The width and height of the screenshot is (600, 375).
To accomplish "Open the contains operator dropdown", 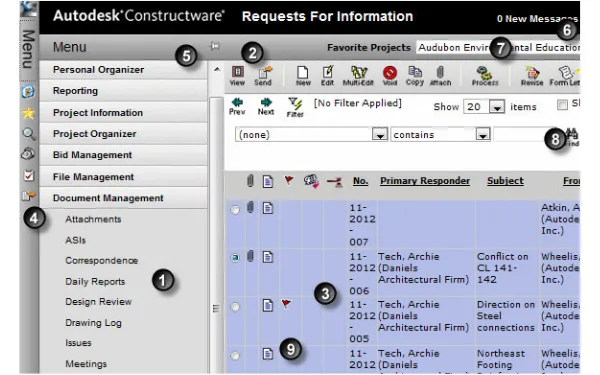I will click(483, 135).
